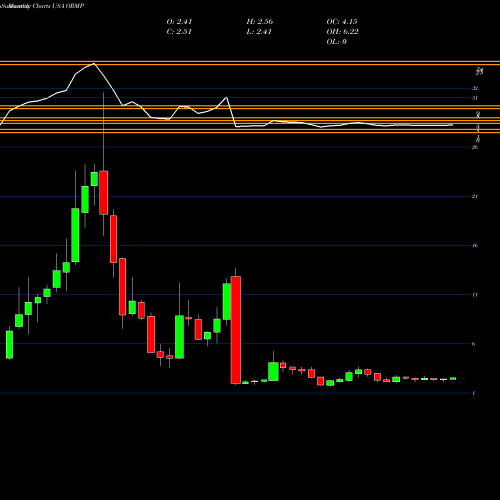
Task: Click the price axis label 1 at bottom
Action: coord(474,393)
